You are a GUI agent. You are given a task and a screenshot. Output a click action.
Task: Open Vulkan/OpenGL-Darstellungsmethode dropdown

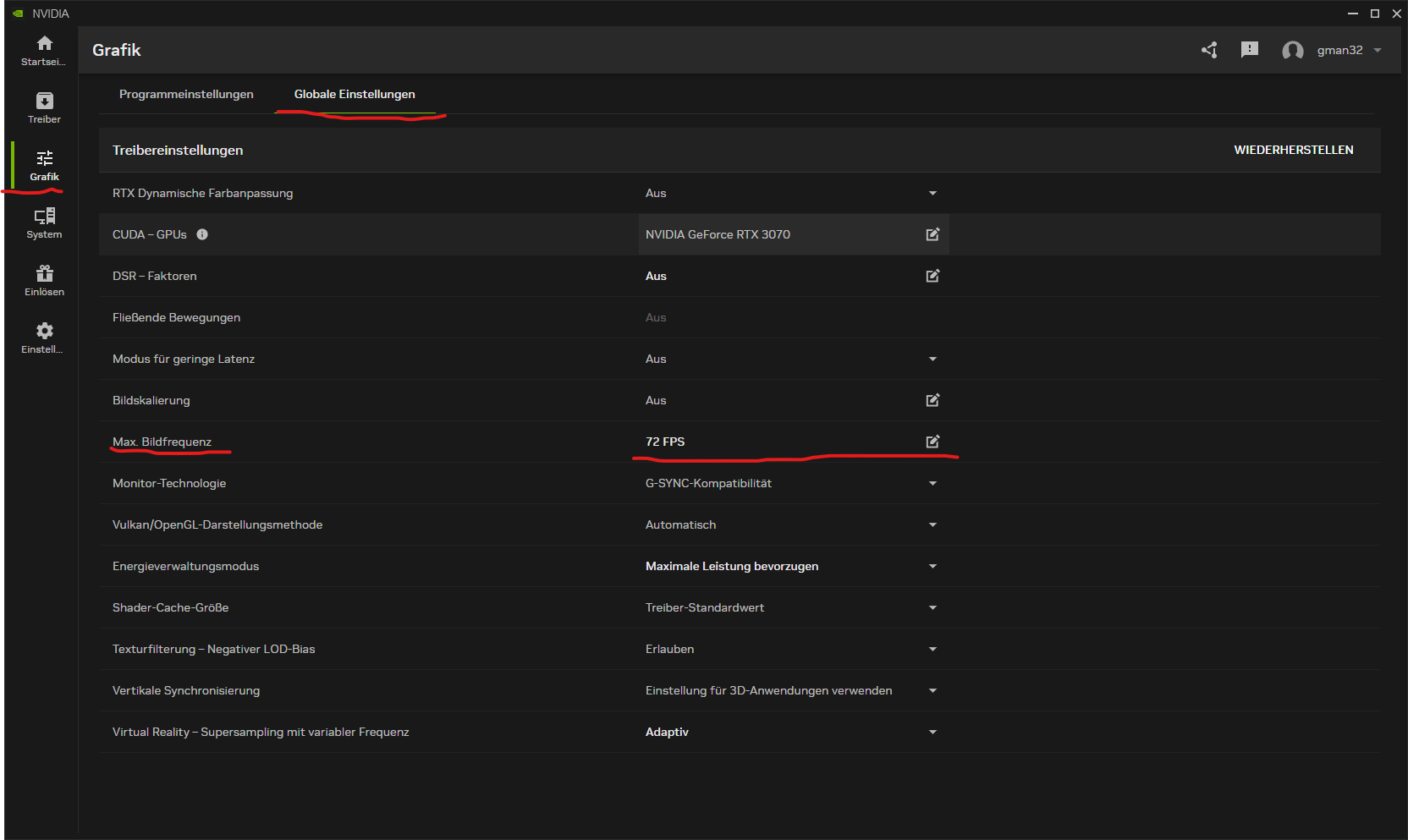point(932,524)
